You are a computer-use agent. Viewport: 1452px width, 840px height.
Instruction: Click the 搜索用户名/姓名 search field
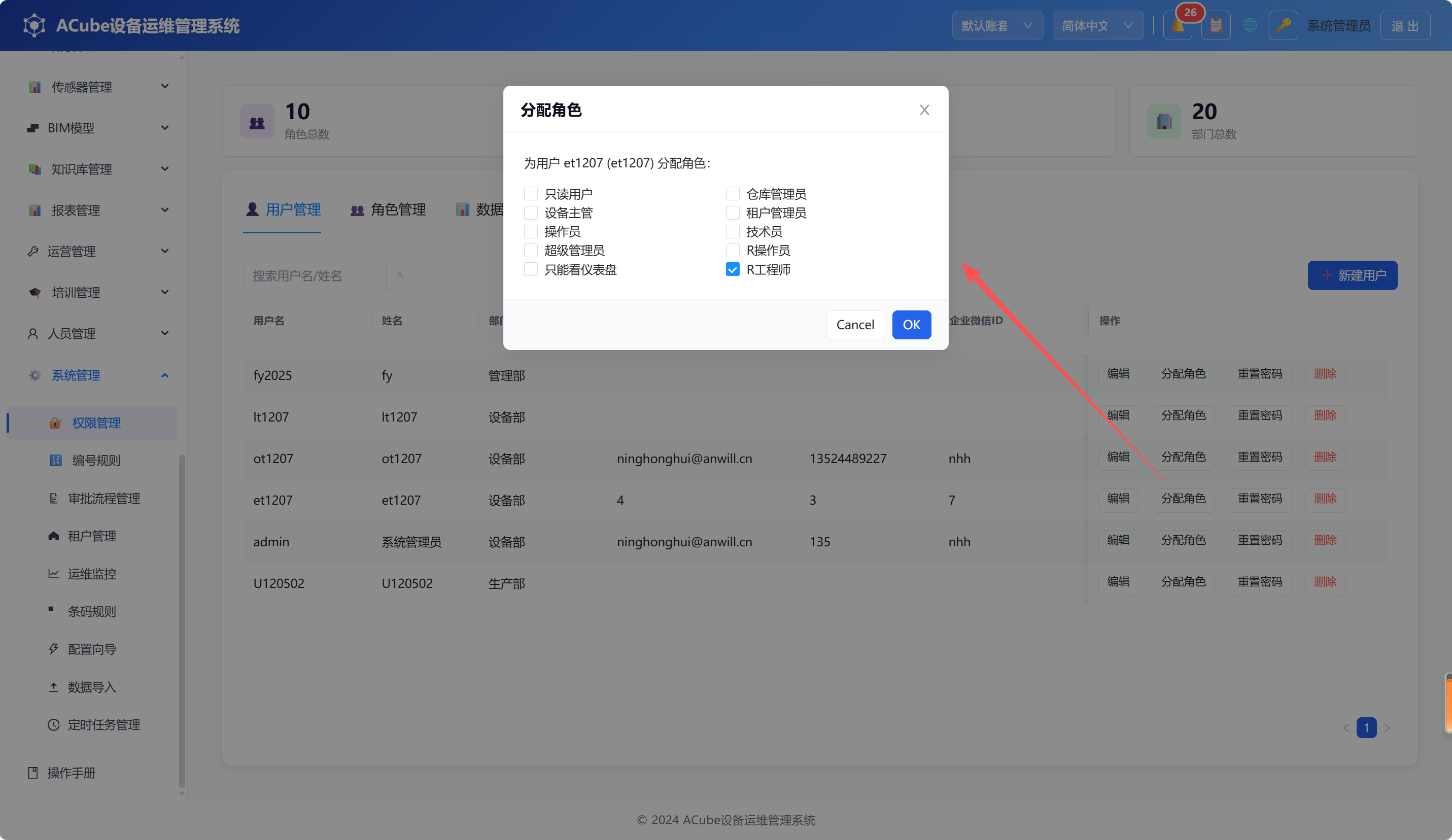(315, 275)
